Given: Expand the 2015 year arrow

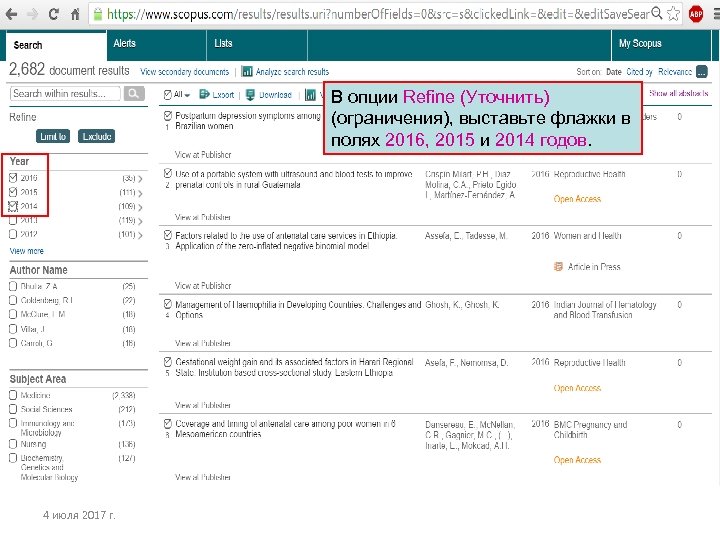Looking at the screenshot, I should (140, 193).
